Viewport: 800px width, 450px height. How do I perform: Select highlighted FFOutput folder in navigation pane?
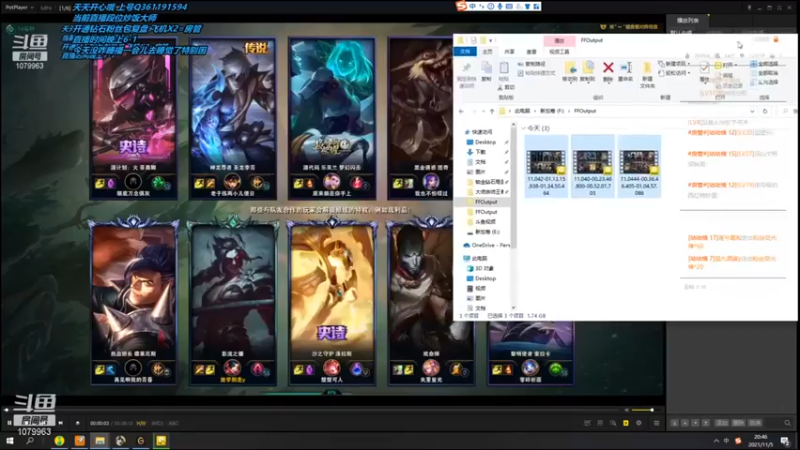tap(482, 202)
